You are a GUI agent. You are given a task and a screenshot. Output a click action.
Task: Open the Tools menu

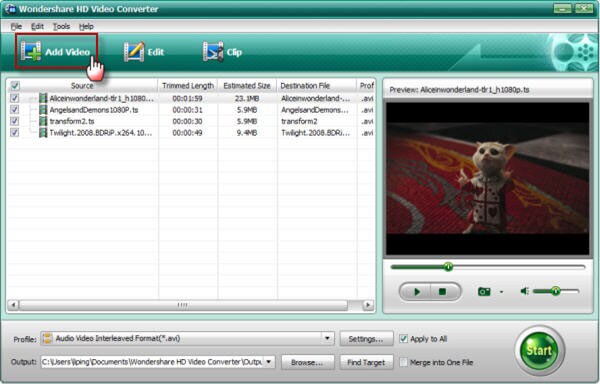click(61, 26)
